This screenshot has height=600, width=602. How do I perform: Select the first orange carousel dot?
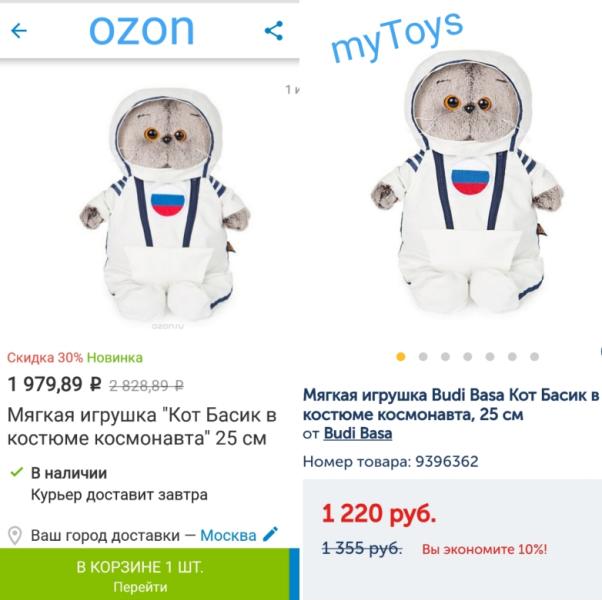(x=400, y=357)
